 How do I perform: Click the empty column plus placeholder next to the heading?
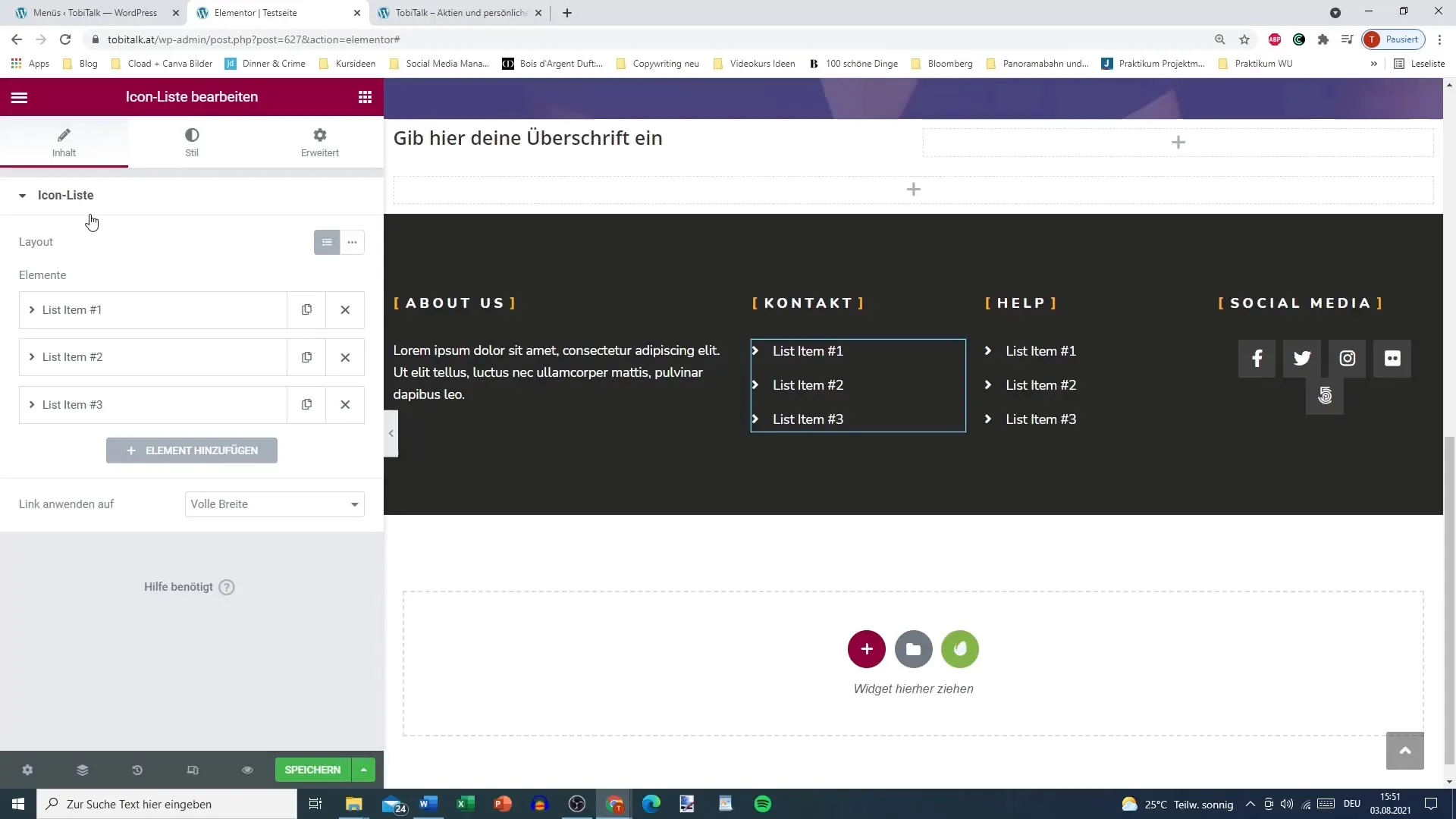(x=1178, y=143)
